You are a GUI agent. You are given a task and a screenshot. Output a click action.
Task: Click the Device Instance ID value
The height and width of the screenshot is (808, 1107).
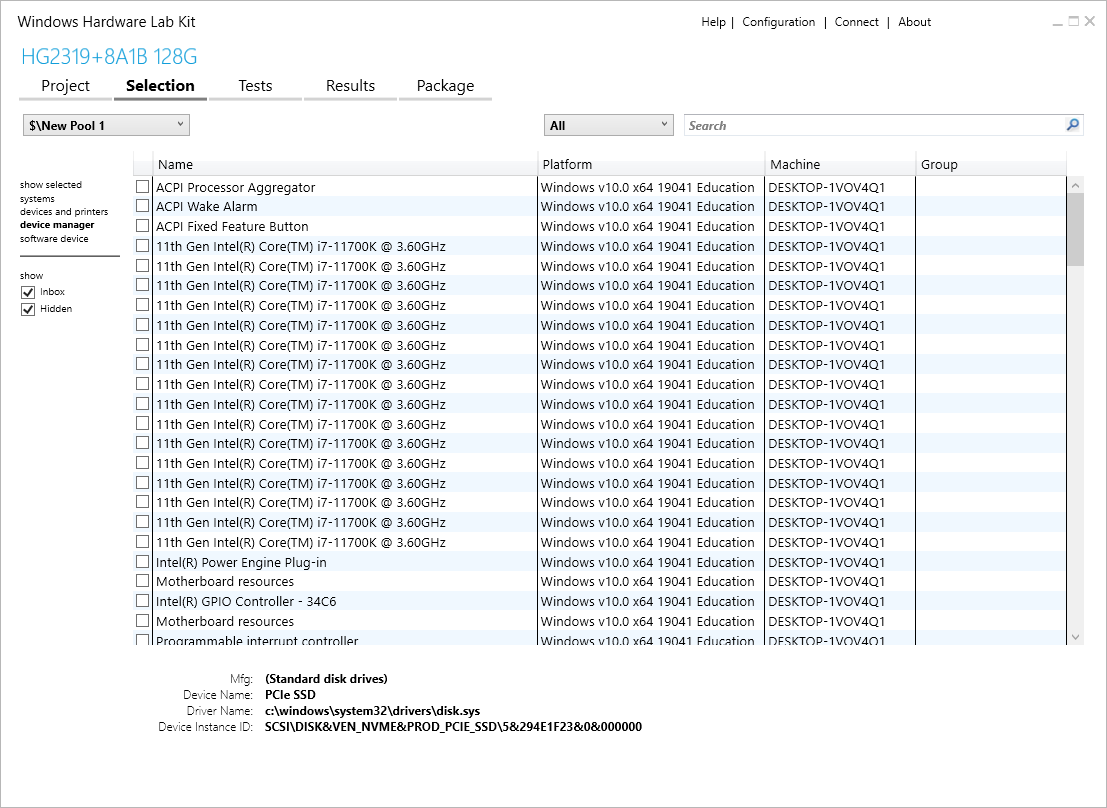pyautogui.click(x=453, y=727)
